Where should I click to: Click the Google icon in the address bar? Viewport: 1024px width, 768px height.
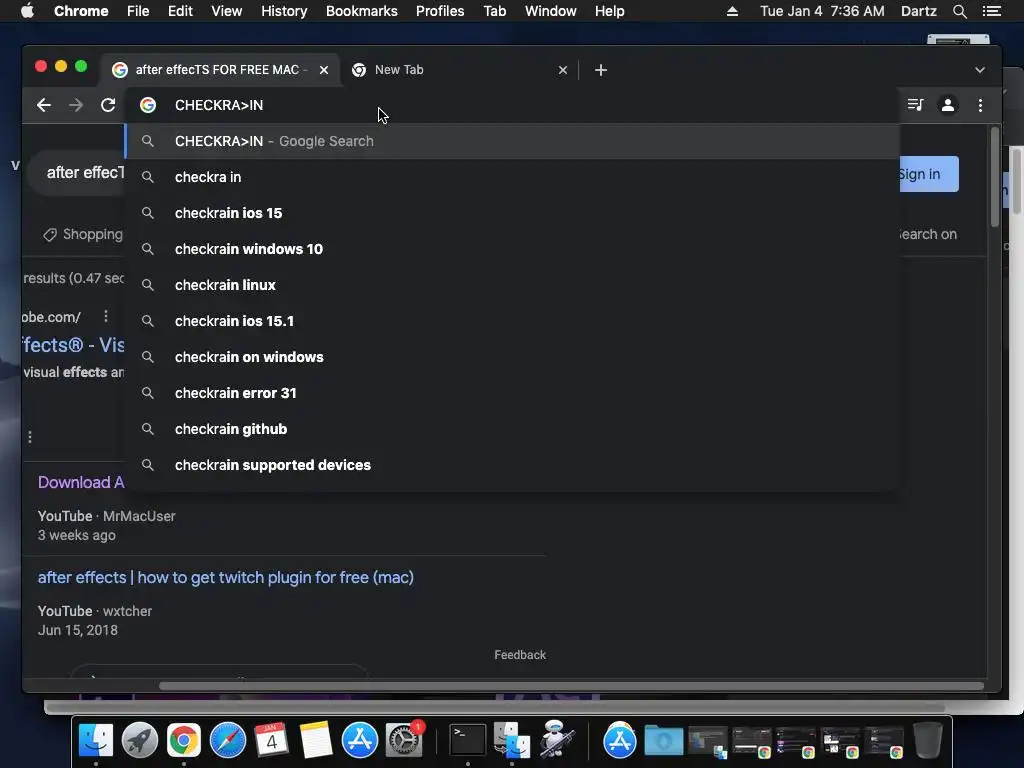(148, 105)
